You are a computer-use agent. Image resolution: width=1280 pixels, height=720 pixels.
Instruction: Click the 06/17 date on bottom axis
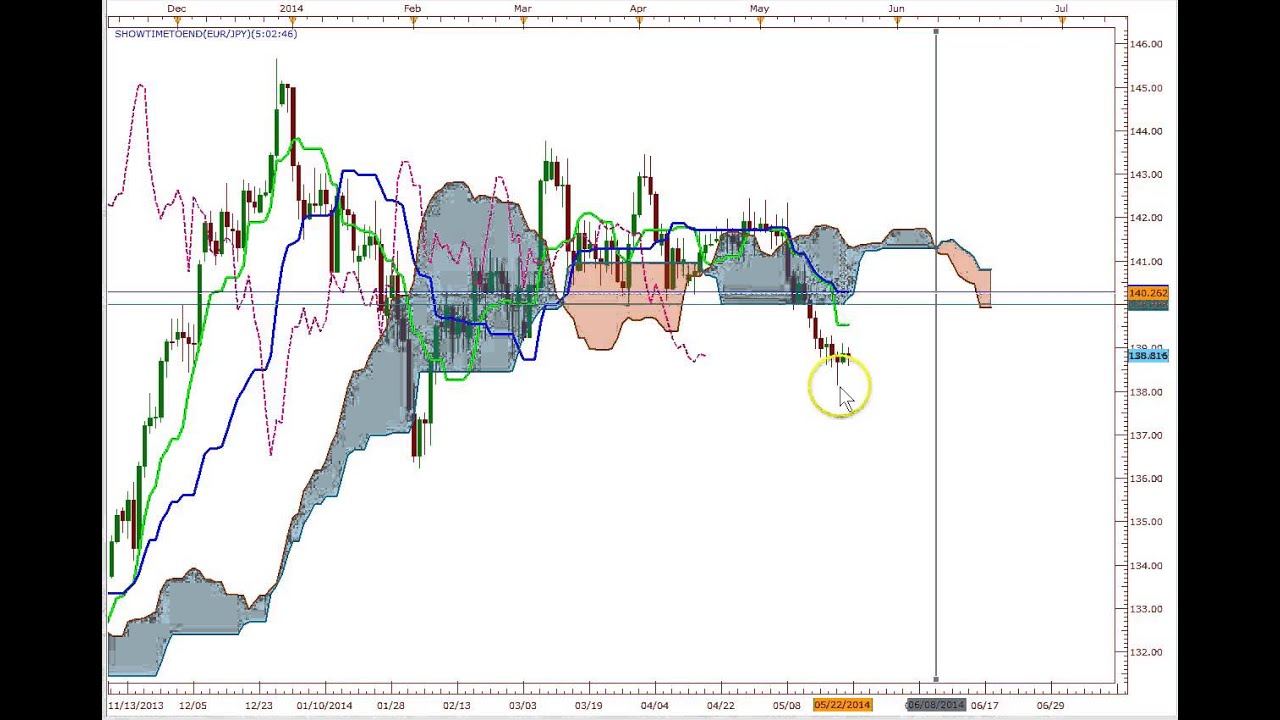tap(984, 706)
